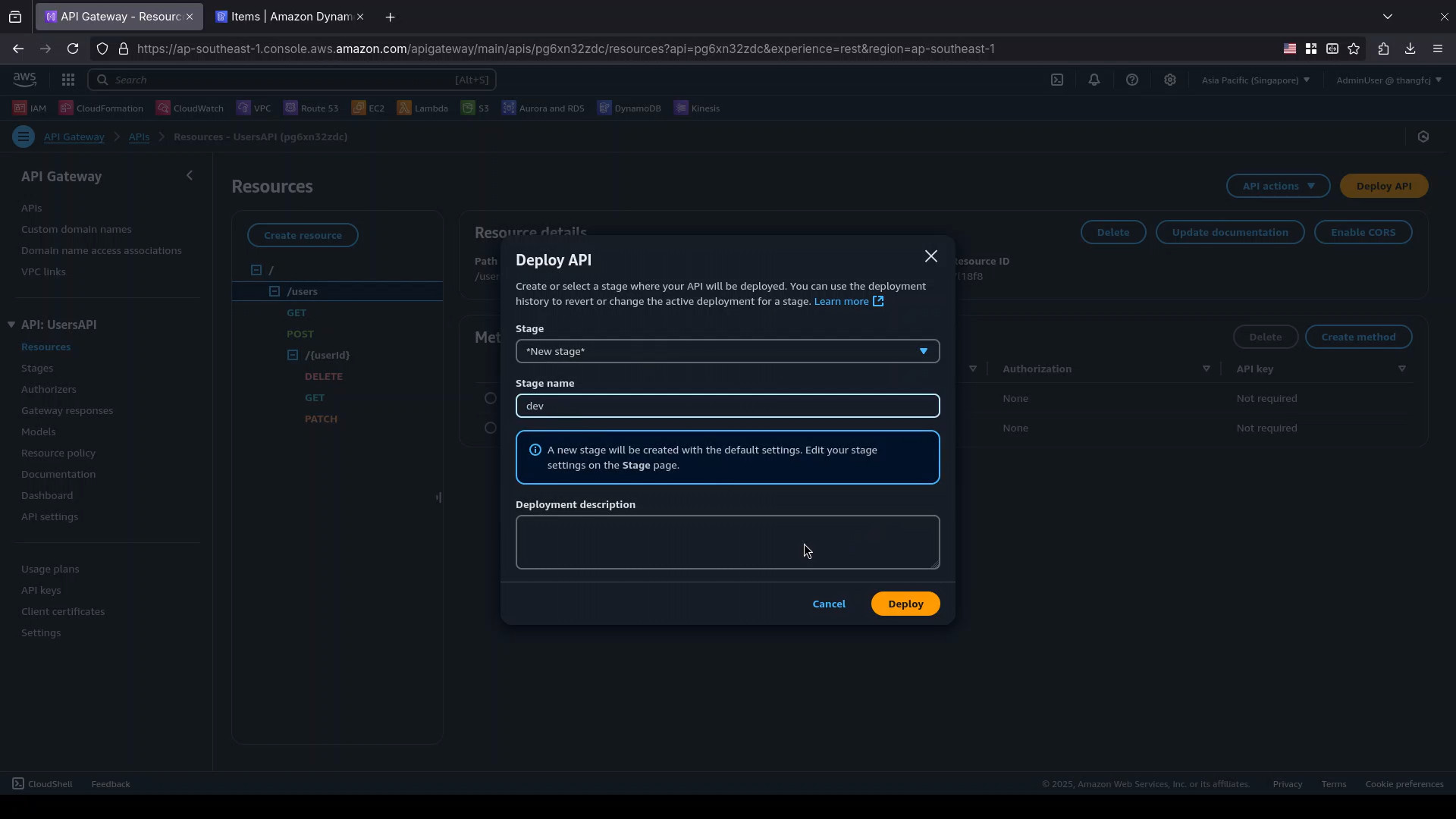Click the Create resource button
1456x819 pixels.
(x=303, y=235)
